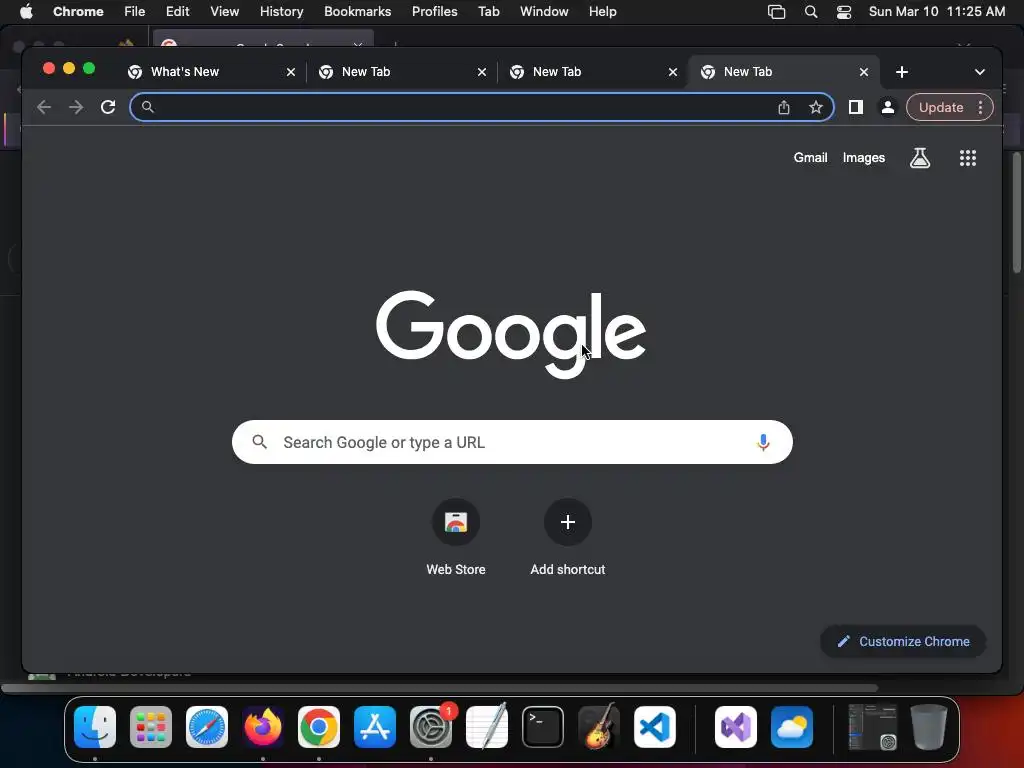This screenshot has width=1024, height=768.
Task: Close the What's New tab
Action: (x=291, y=72)
